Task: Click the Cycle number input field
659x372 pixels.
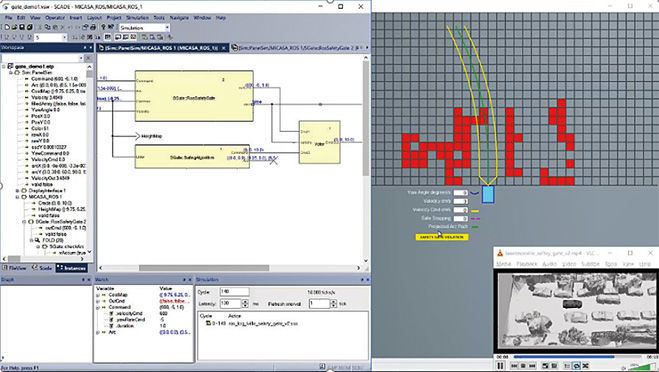Action: pos(235,292)
